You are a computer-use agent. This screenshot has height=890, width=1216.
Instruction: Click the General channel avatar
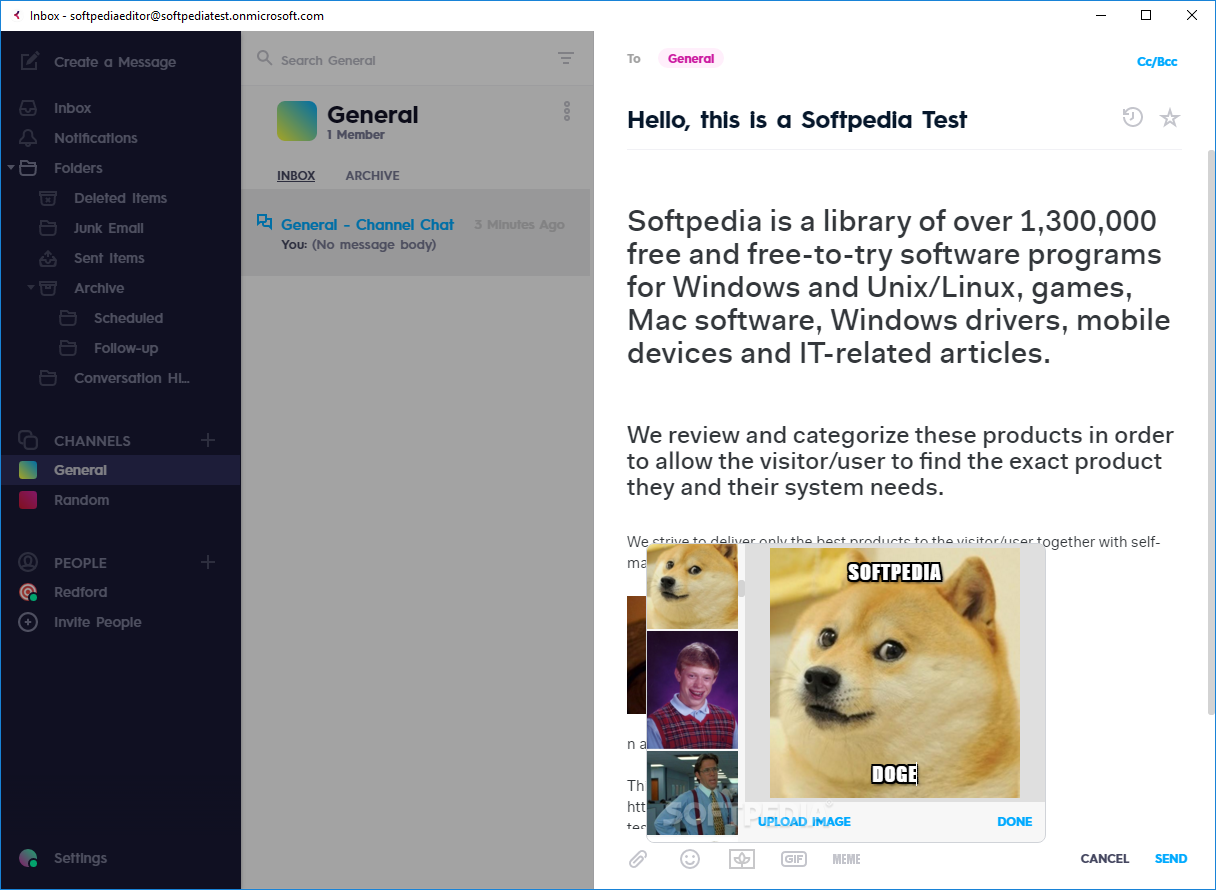[297, 121]
